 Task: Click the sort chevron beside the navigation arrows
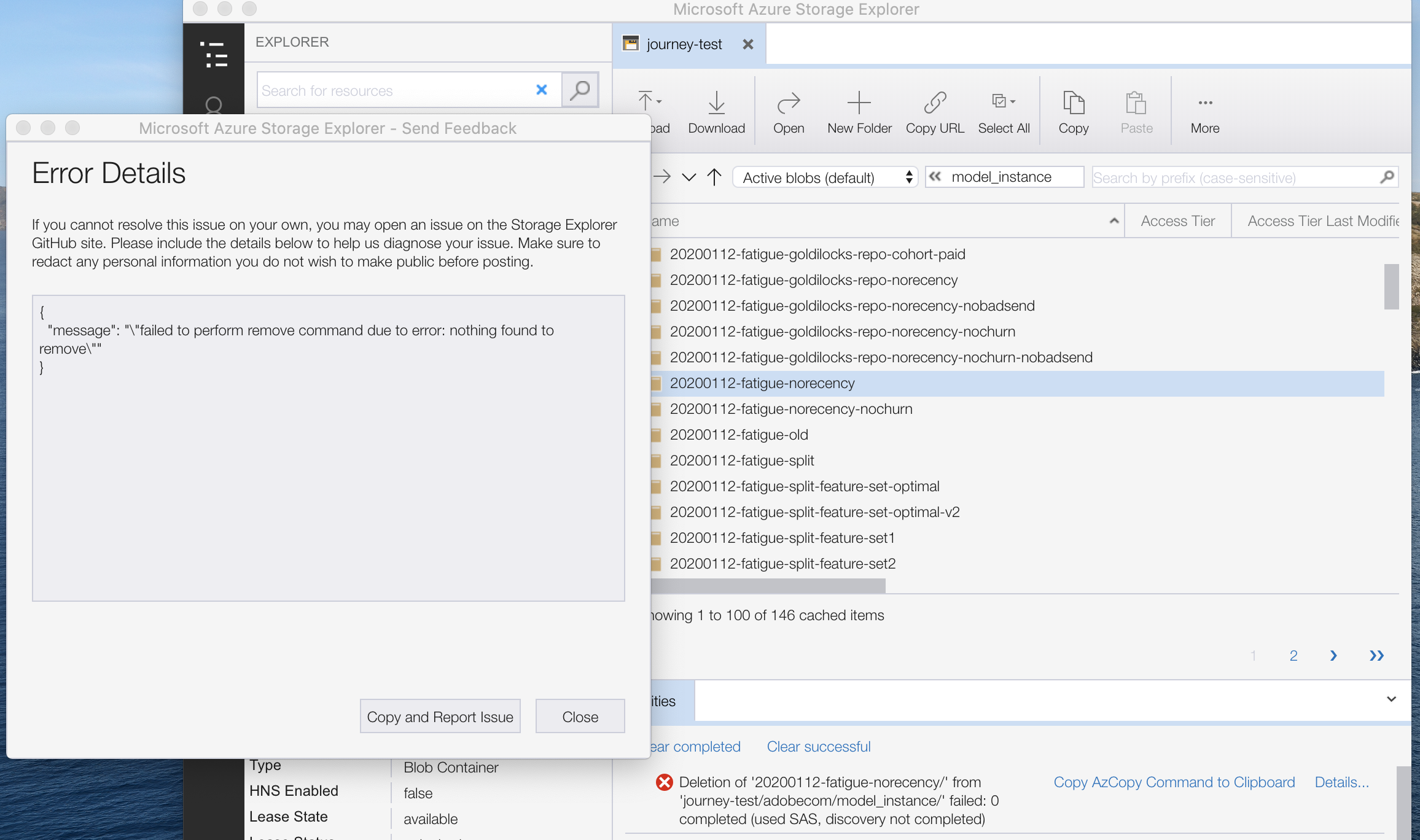689,177
